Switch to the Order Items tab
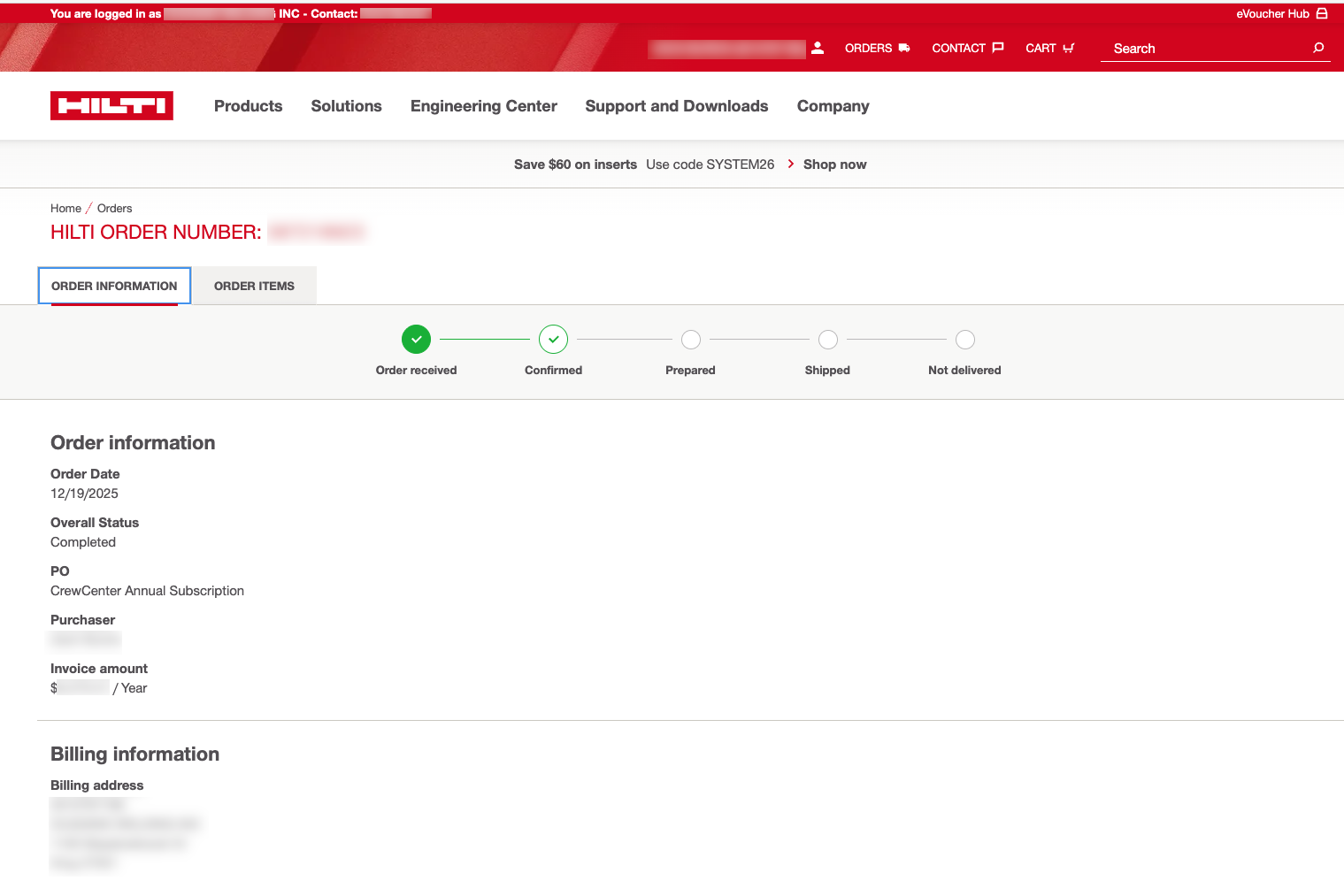 tap(254, 286)
